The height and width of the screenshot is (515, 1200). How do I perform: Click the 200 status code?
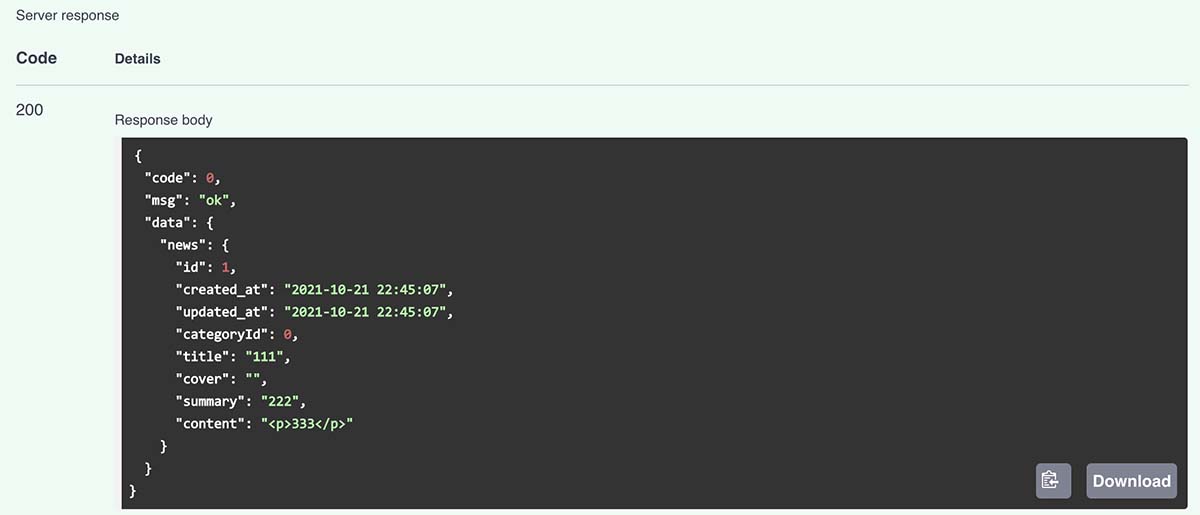click(30, 110)
